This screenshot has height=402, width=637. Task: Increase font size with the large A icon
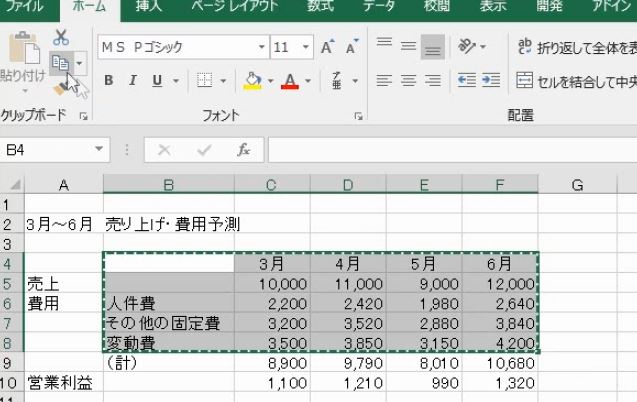327,47
